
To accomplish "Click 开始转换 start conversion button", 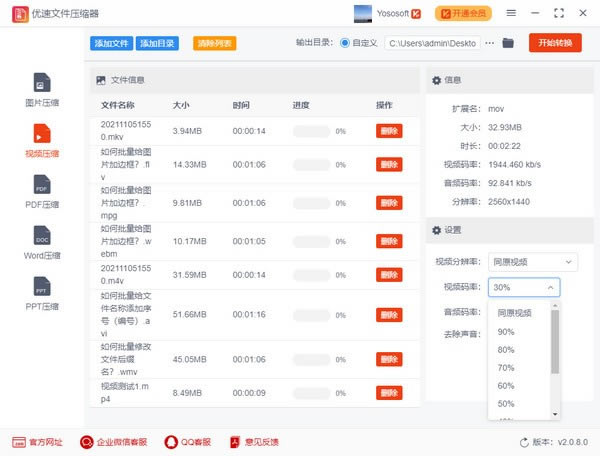I will 555,42.
